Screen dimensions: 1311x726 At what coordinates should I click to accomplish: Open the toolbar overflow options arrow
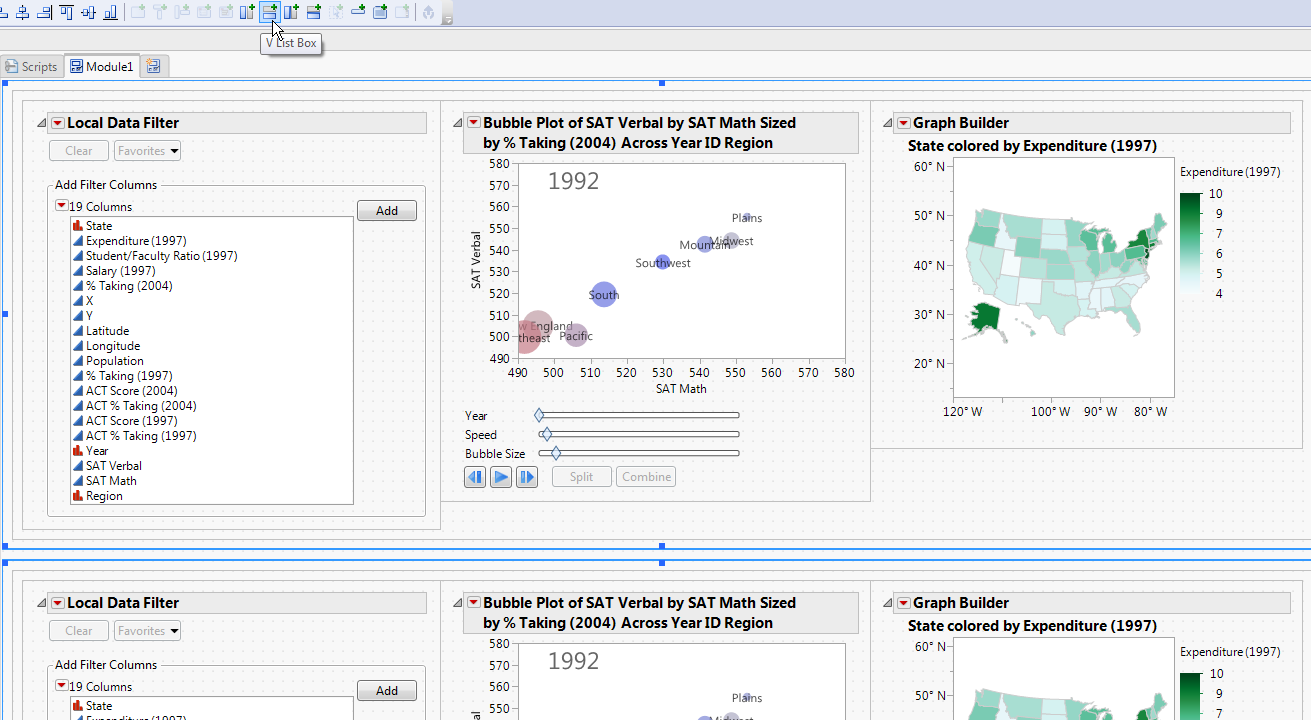pos(447,19)
